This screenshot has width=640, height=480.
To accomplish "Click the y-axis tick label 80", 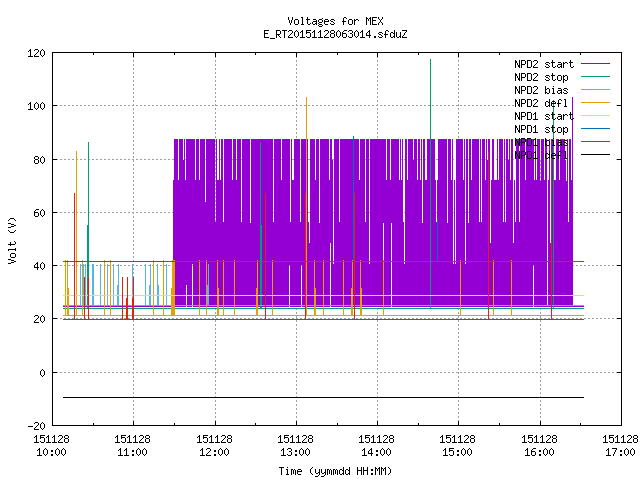I will (x=39, y=160).
